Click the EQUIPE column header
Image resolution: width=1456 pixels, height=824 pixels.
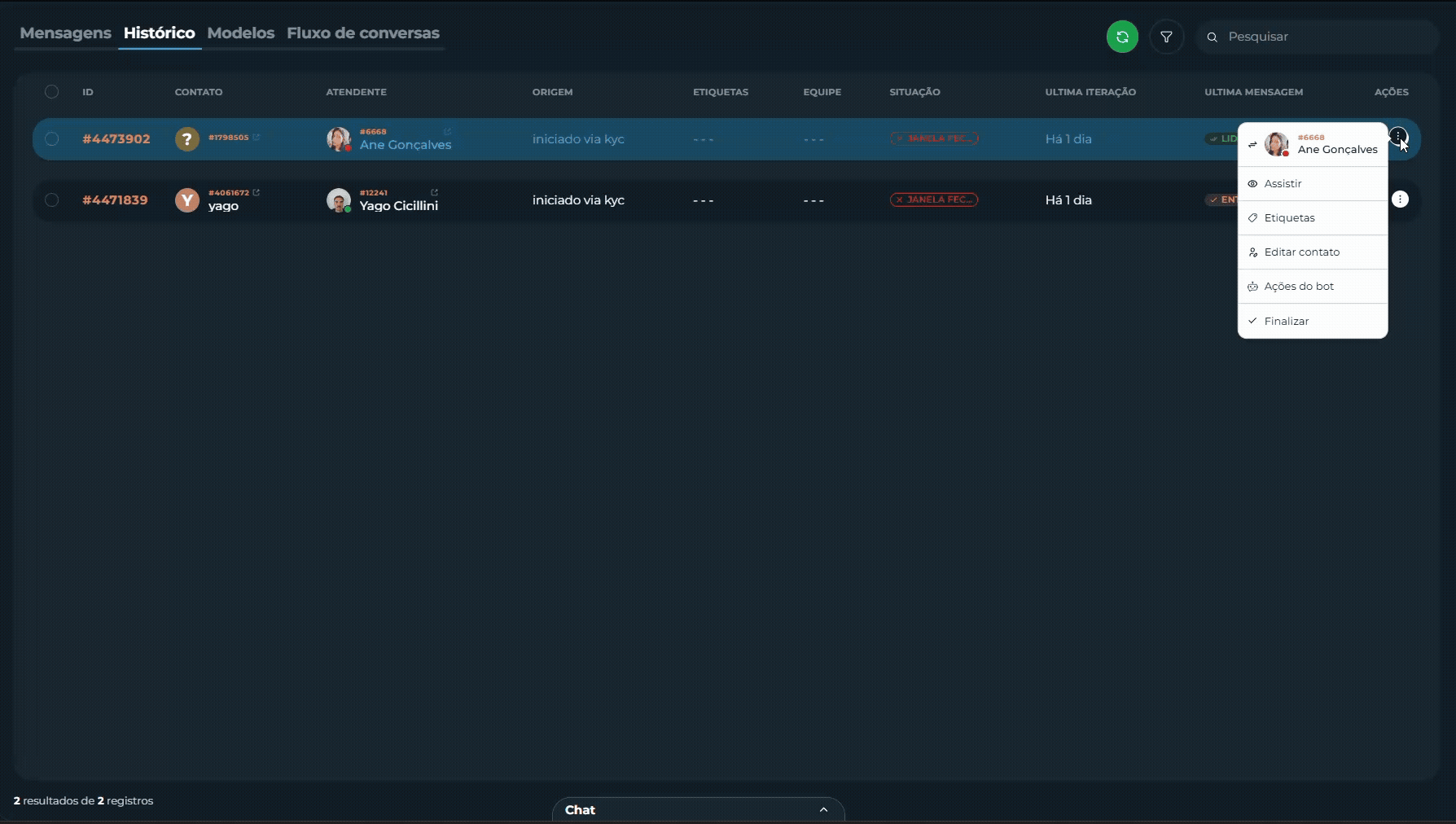point(822,92)
